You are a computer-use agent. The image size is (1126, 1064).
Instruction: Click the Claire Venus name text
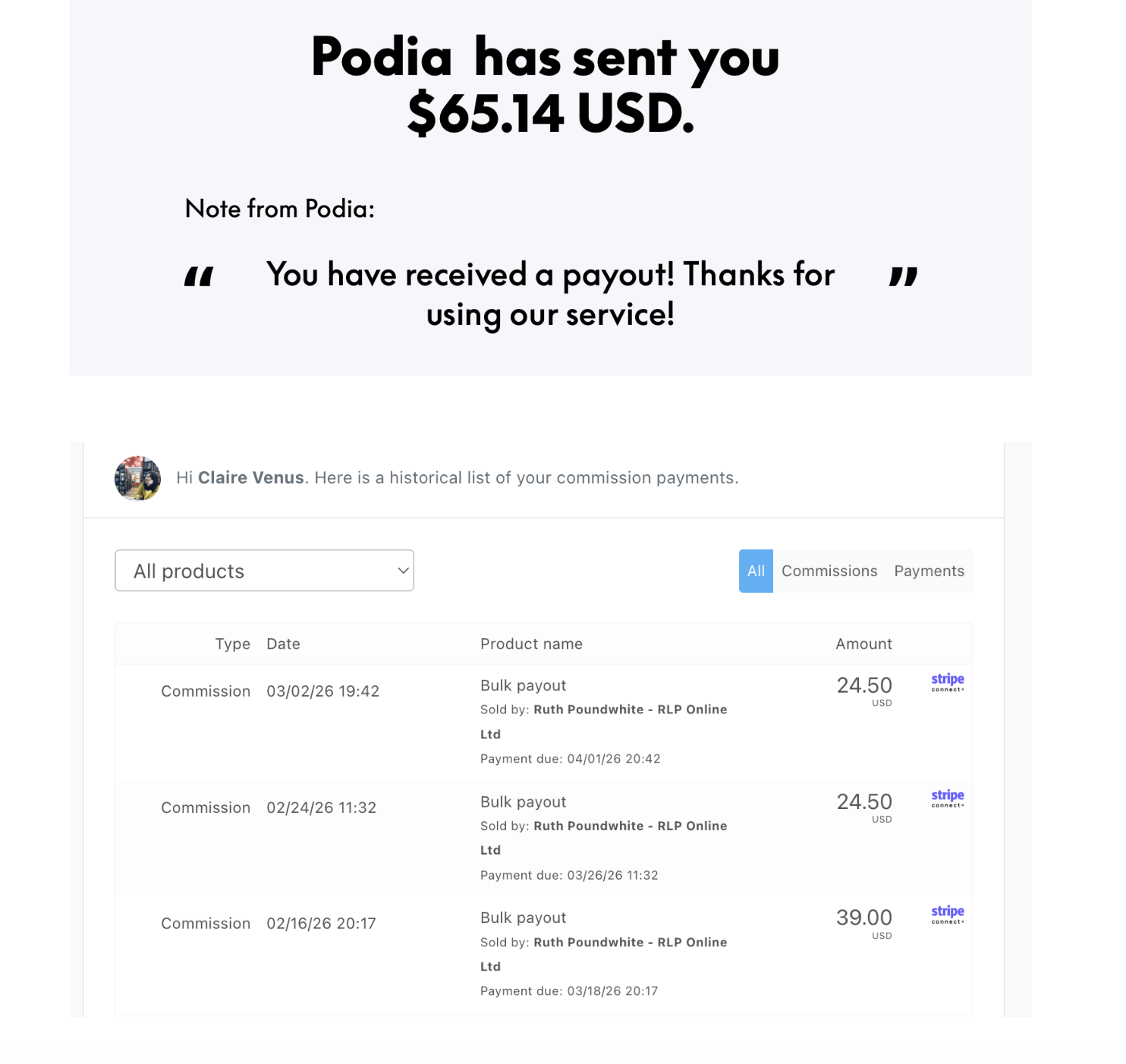[x=250, y=478]
